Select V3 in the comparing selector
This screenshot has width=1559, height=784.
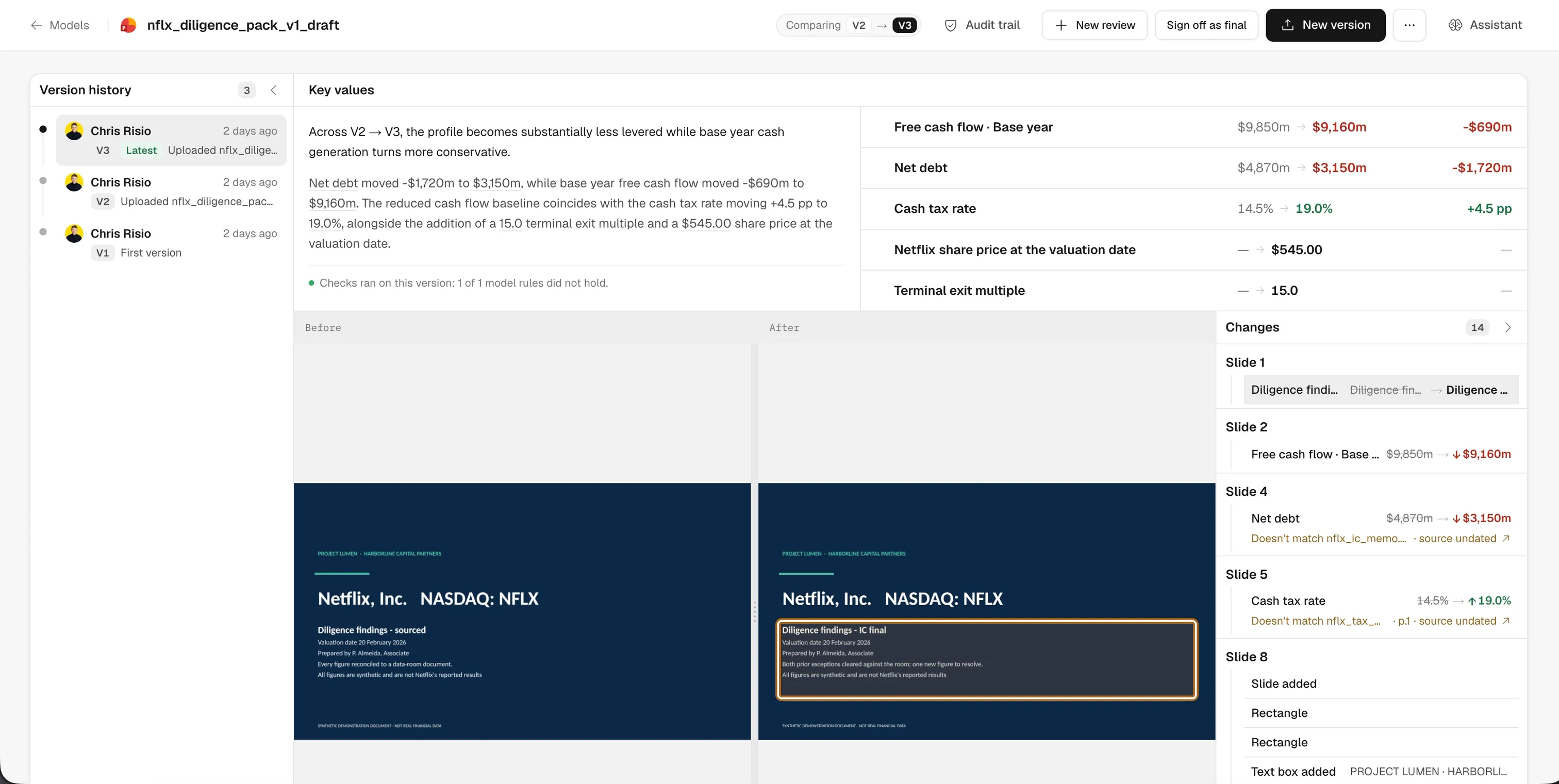904,25
